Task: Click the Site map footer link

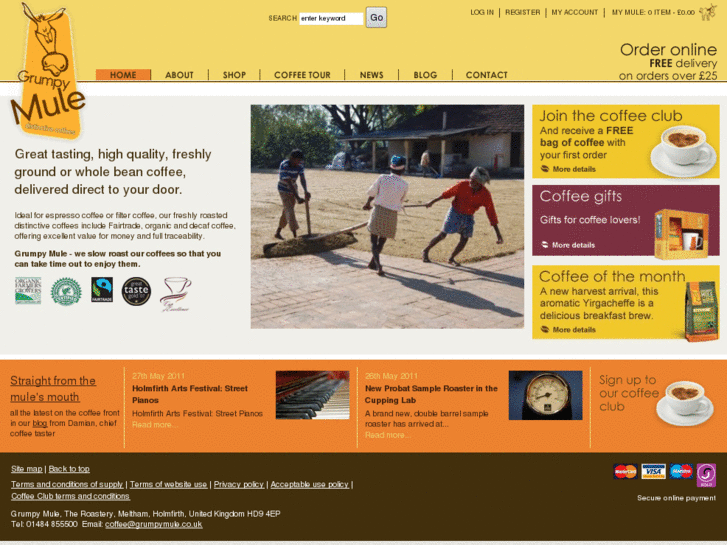Action: [26, 469]
